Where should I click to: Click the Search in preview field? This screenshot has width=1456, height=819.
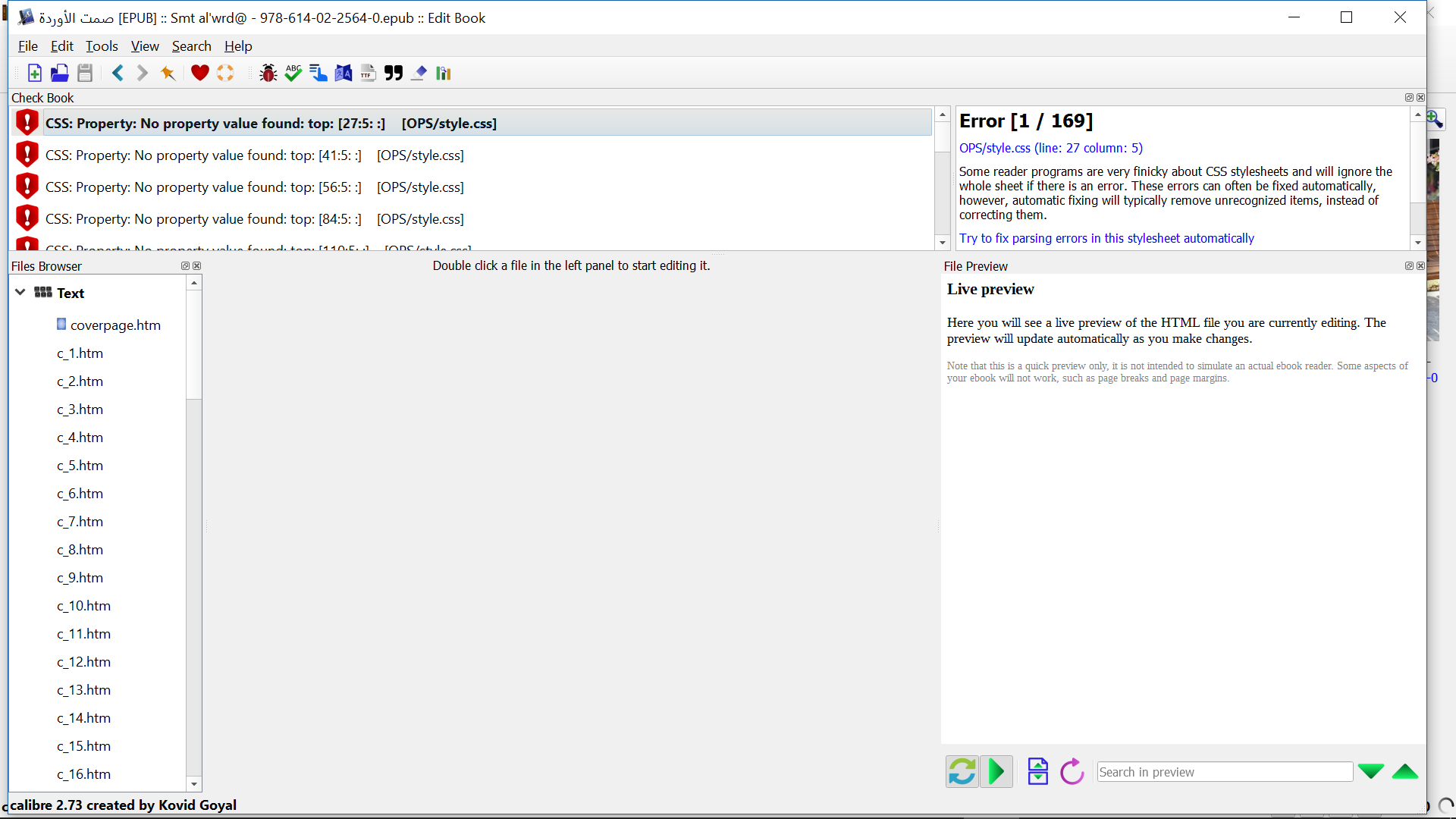(x=1224, y=772)
